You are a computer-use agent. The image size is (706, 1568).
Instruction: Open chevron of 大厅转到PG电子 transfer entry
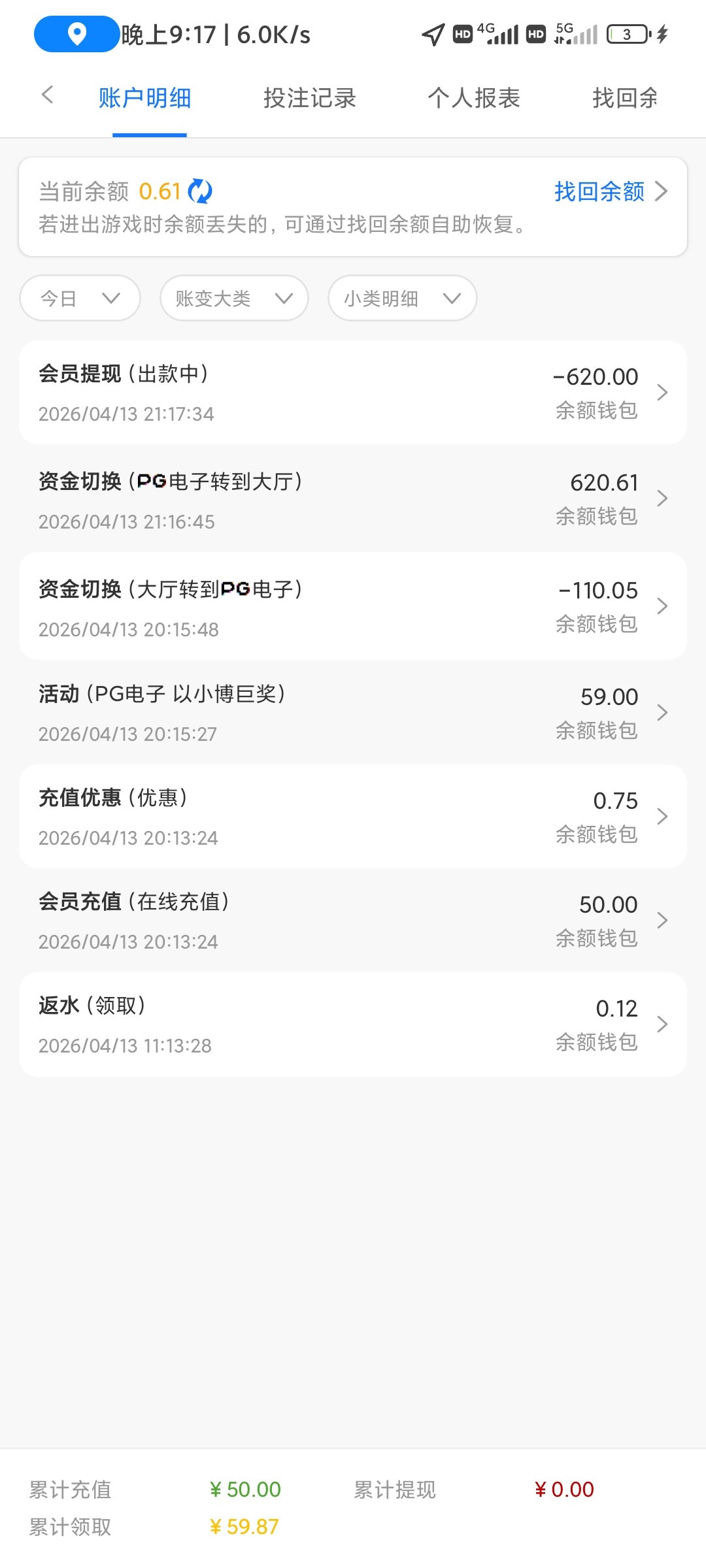[662, 606]
